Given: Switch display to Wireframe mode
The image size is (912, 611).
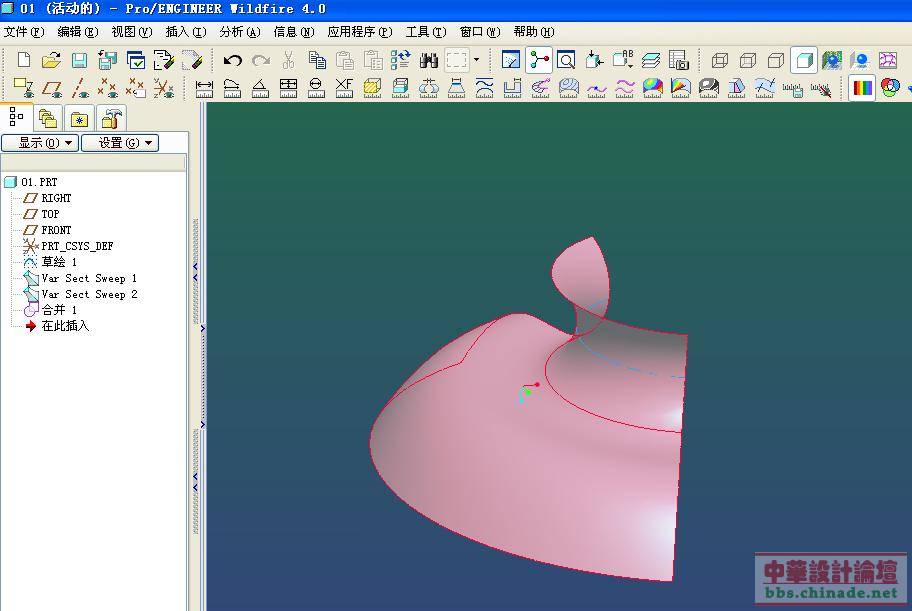Looking at the screenshot, I should pyautogui.click(x=719, y=60).
